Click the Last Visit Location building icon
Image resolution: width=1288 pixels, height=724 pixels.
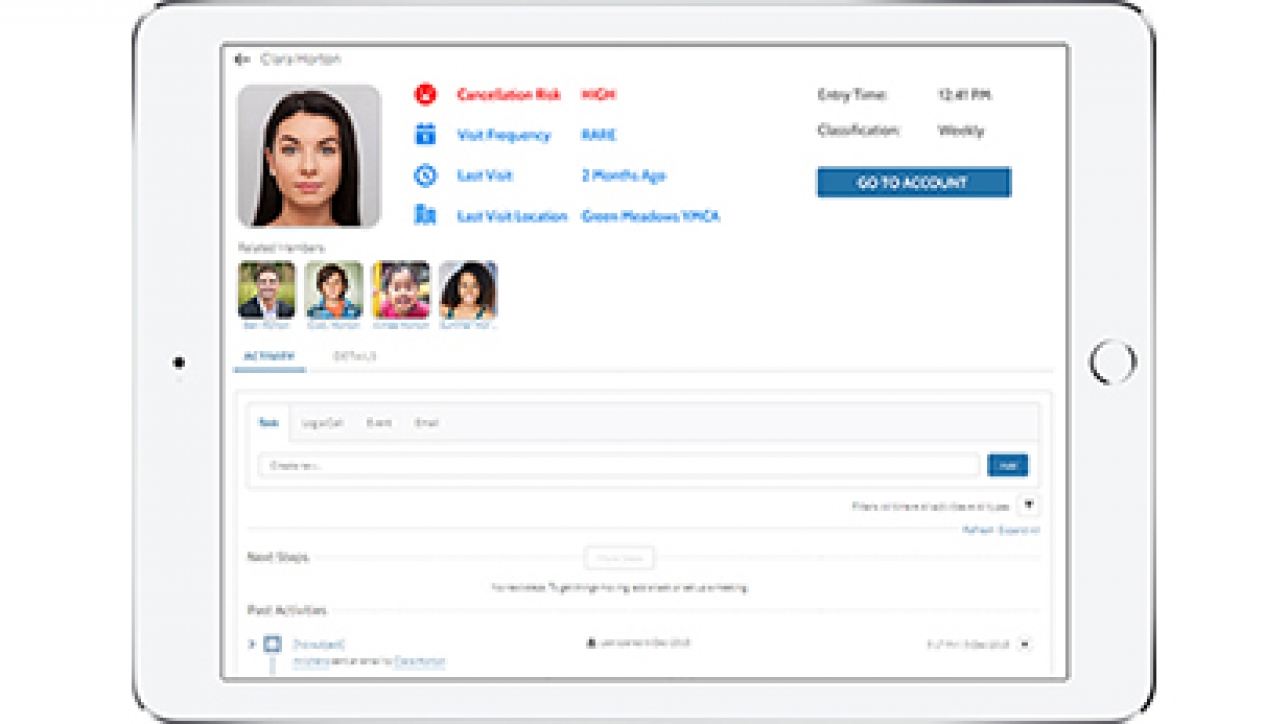point(426,216)
